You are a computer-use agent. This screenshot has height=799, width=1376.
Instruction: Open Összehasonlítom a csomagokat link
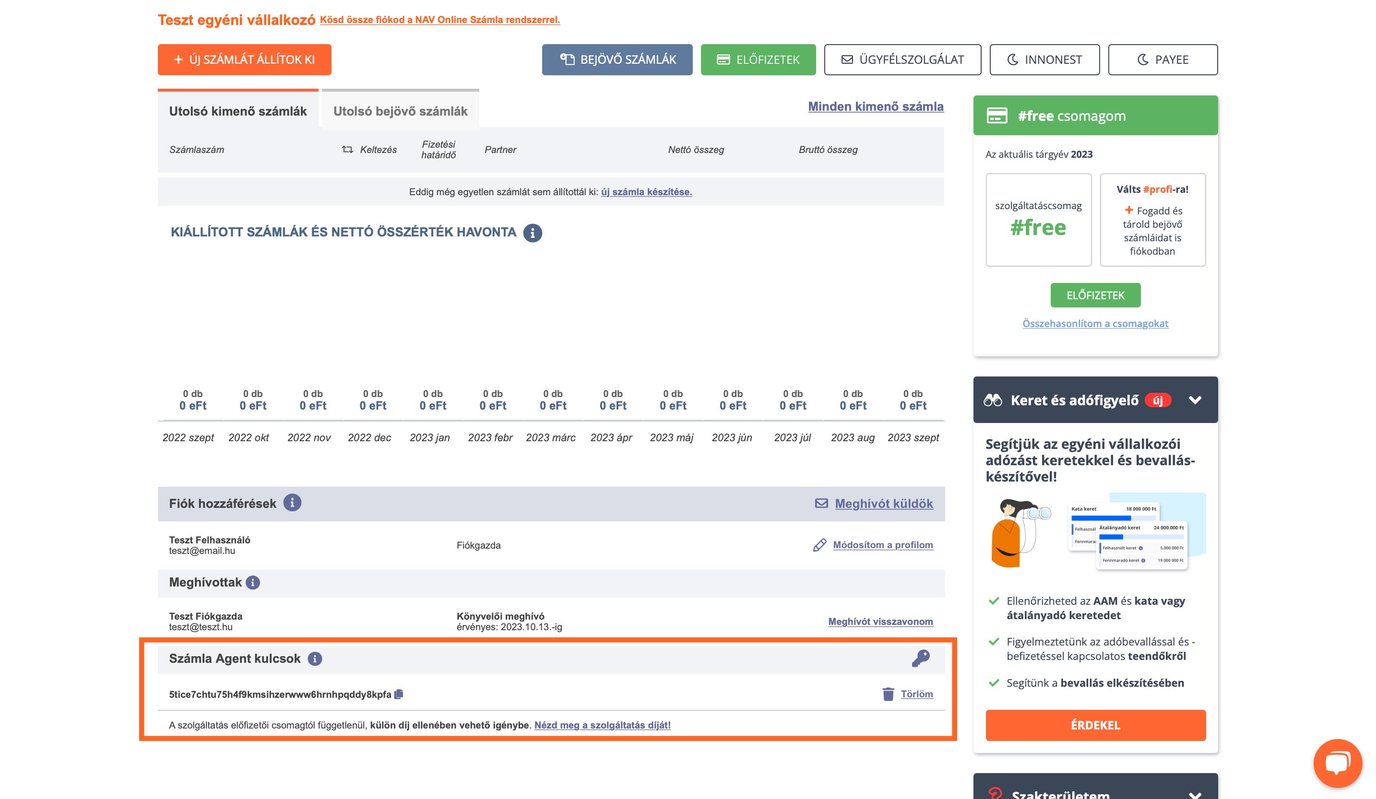tap(1095, 324)
